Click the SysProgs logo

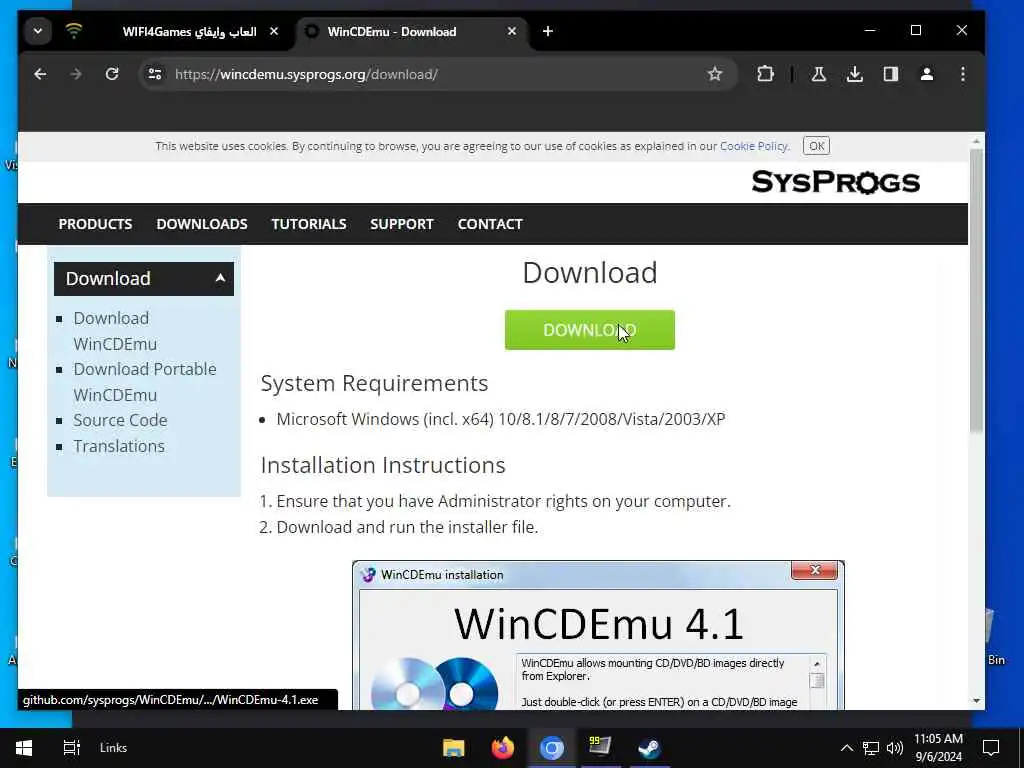click(x=835, y=182)
